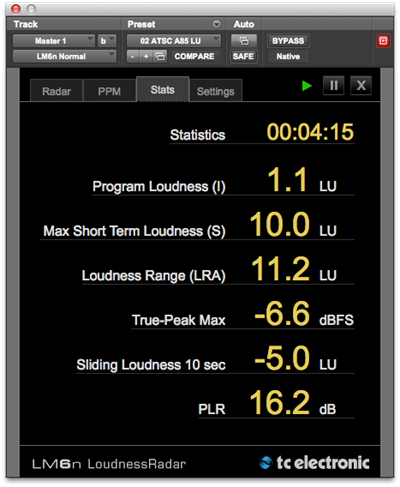Switch to the PPM tab
Screen dimensions: 400x487
point(109,91)
